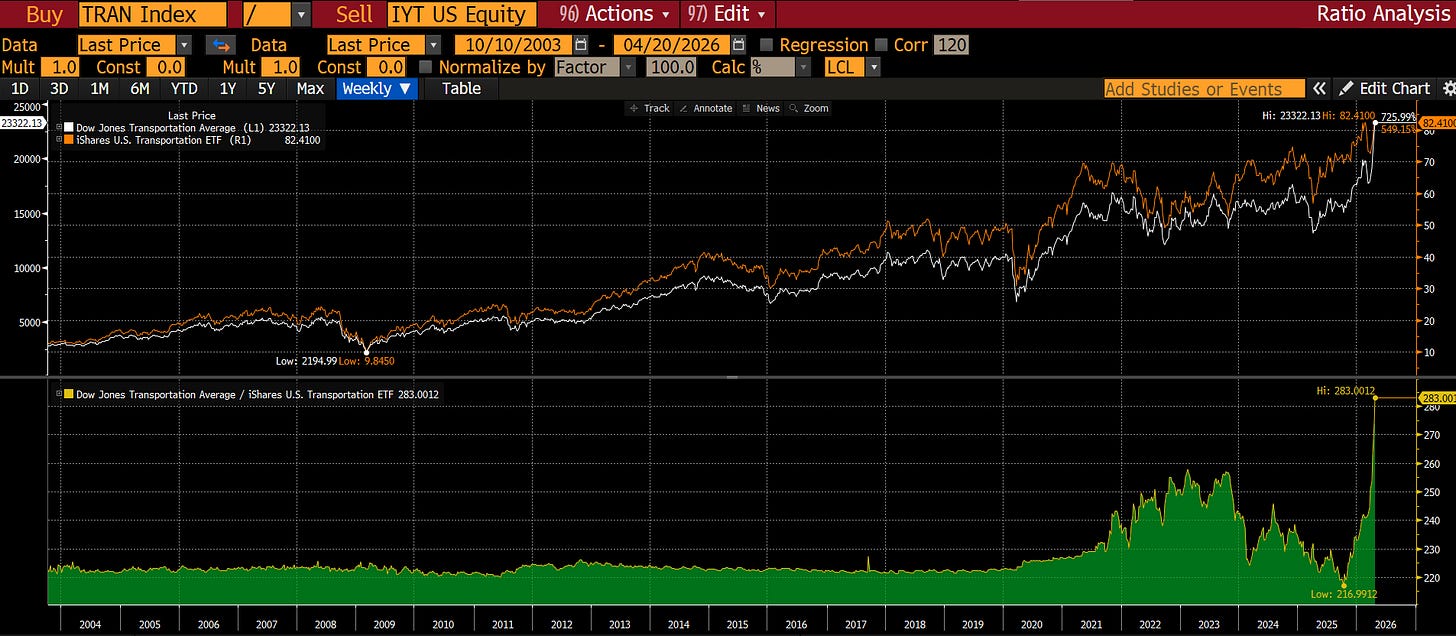This screenshot has height=636, width=1456.
Task: Select the YTD range tab
Action: [184, 88]
